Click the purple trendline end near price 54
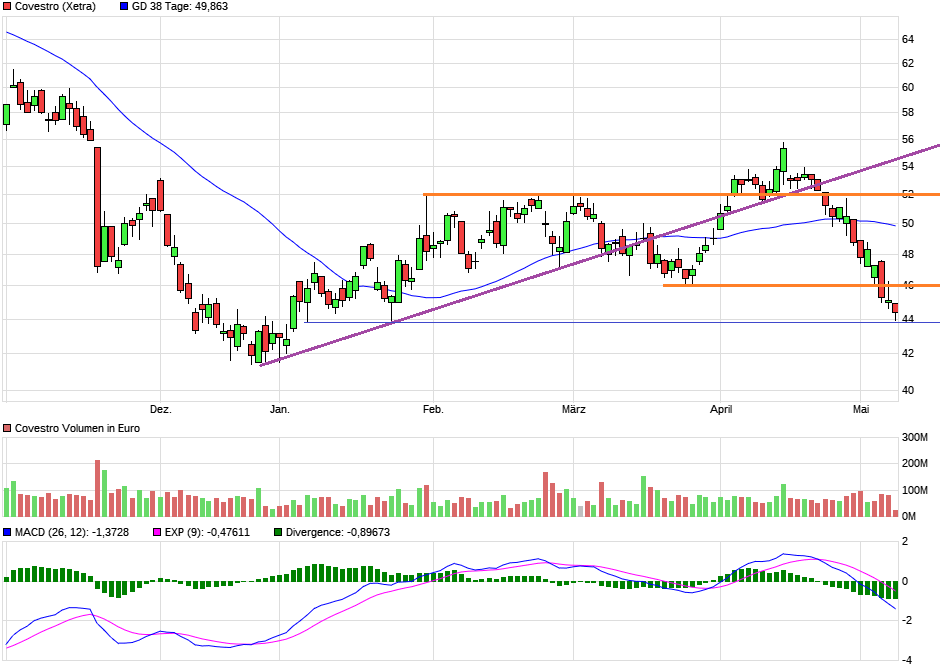940x670 pixels. 935,146
